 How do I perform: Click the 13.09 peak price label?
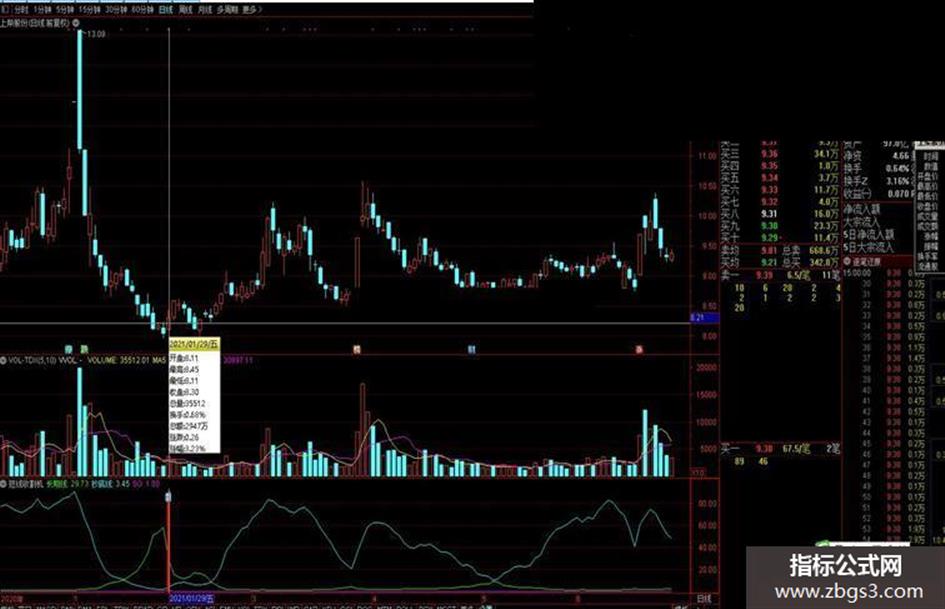96,34
